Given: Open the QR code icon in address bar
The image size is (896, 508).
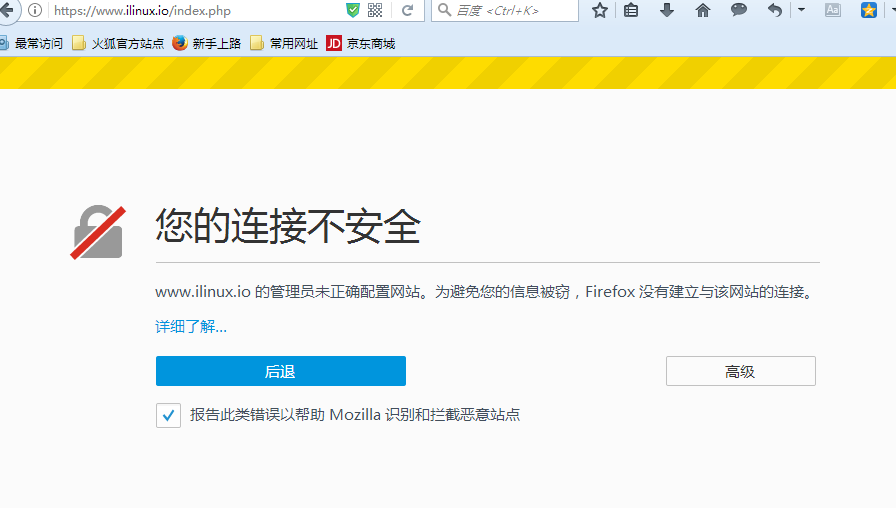Looking at the screenshot, I should click(375, 10).
